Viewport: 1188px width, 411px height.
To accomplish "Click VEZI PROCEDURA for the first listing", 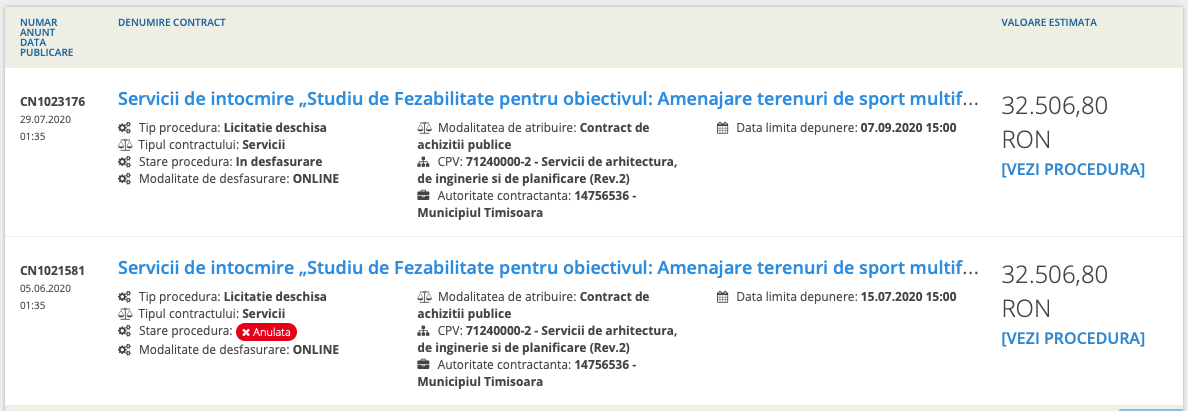I will point(1073,169).
